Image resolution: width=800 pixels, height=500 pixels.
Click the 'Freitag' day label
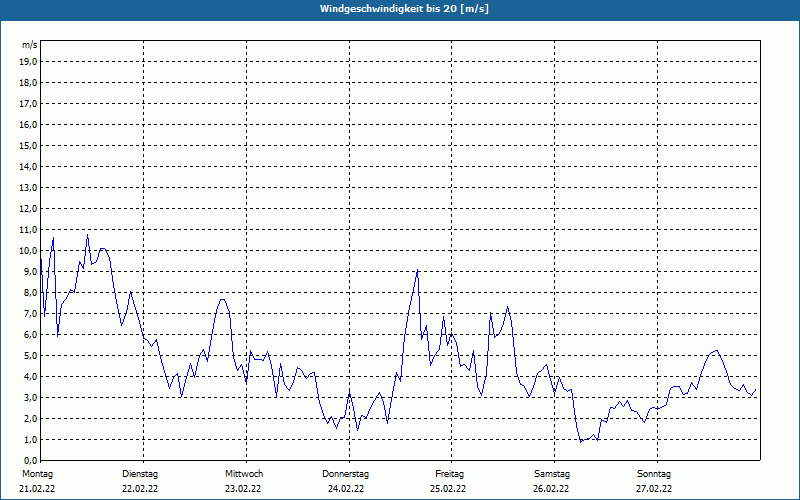449,474
